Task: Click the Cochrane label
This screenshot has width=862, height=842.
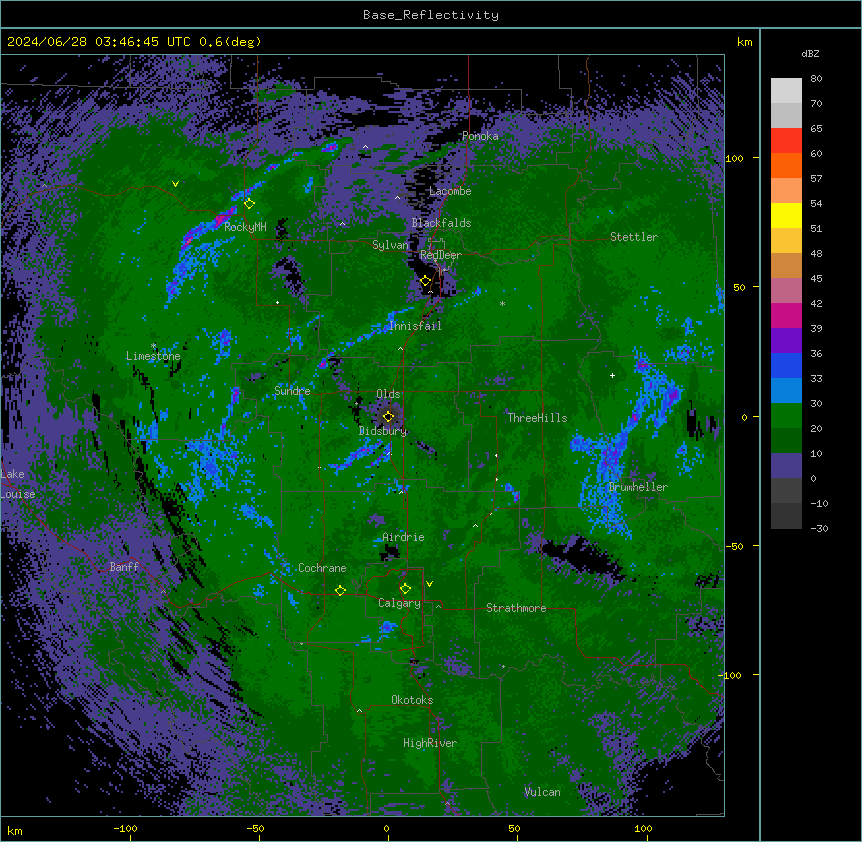Action: click(322, 568)
